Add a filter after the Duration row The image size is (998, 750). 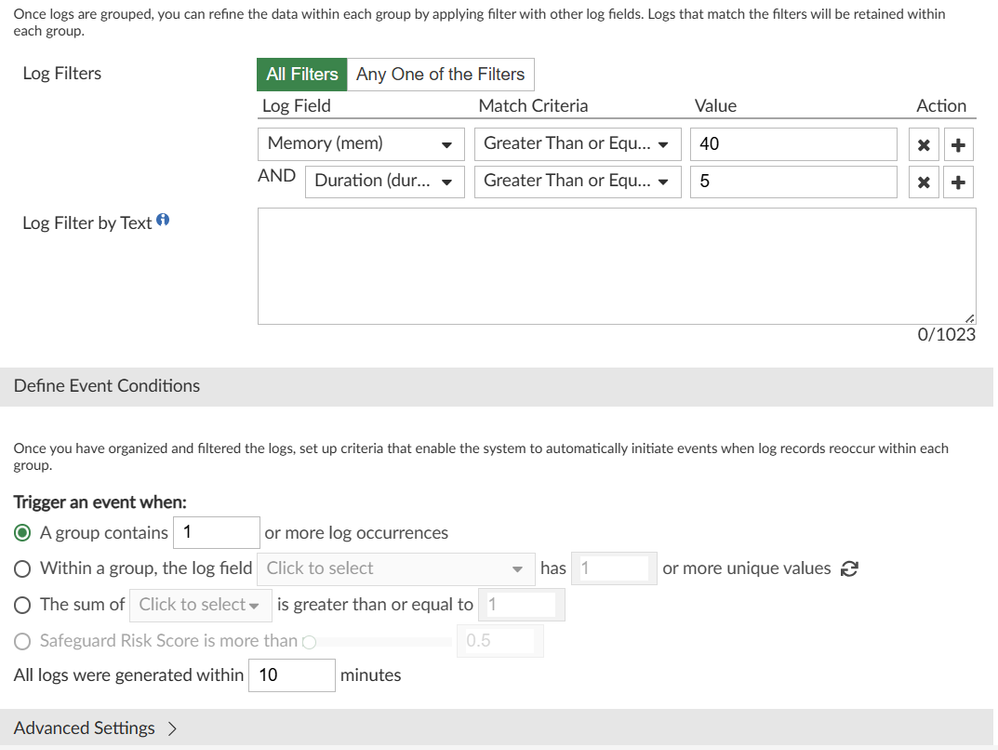958,182
